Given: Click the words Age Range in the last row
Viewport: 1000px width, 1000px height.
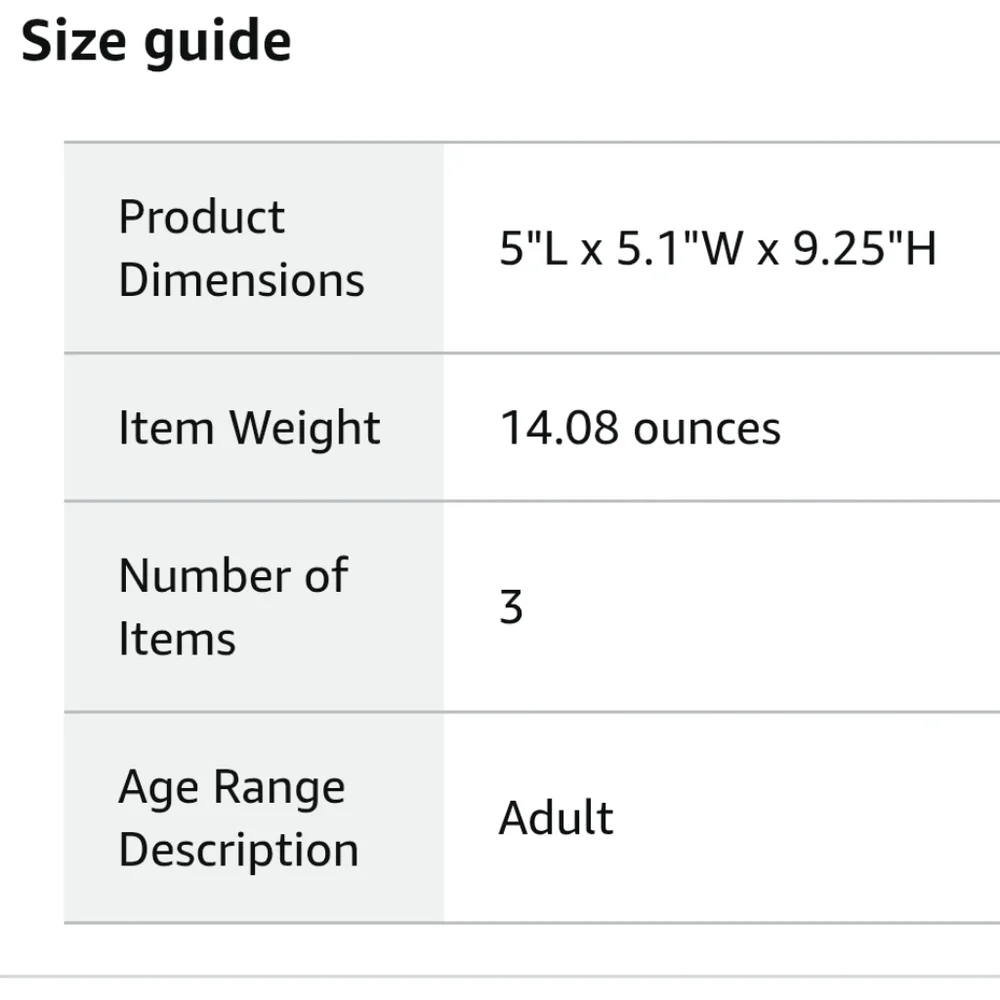Looking at the screenshot, I should [232, 788].
